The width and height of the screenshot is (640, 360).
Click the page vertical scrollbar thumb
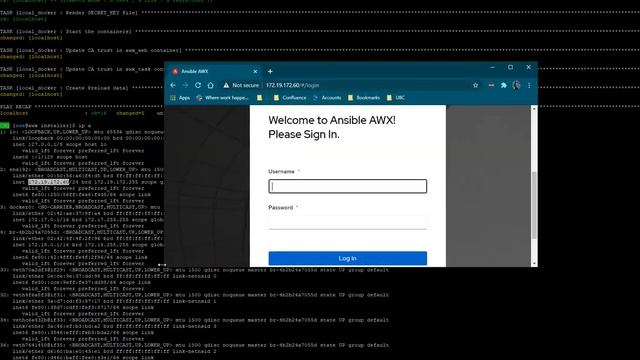tap(534, 205)
